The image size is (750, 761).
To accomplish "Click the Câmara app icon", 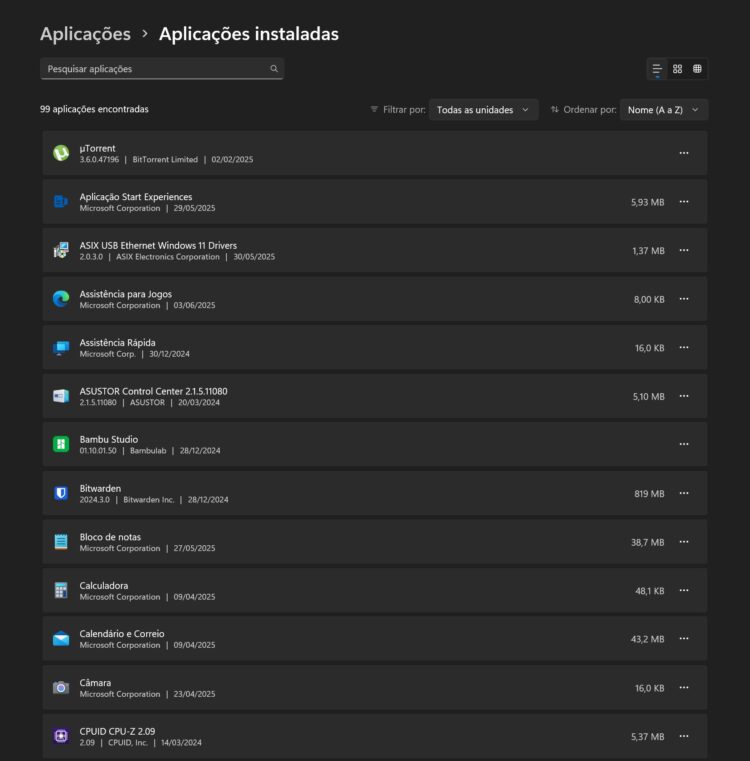I will (61, 687).
